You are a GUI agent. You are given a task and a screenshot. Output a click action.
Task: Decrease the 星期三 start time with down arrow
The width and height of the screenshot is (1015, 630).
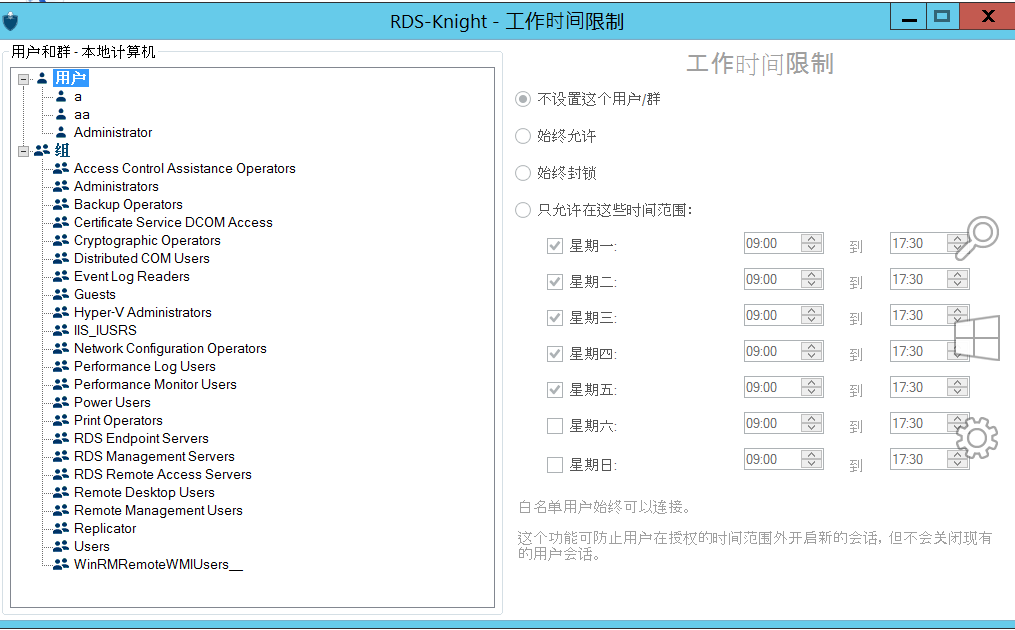(x=812, y=321)
